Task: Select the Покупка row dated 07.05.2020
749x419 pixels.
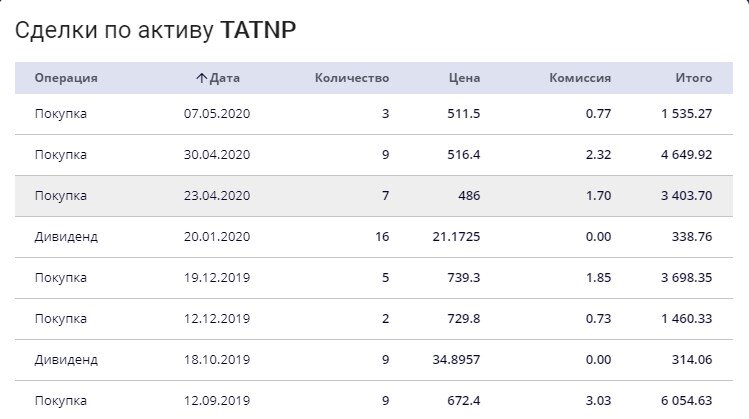Action: (374, 114)
